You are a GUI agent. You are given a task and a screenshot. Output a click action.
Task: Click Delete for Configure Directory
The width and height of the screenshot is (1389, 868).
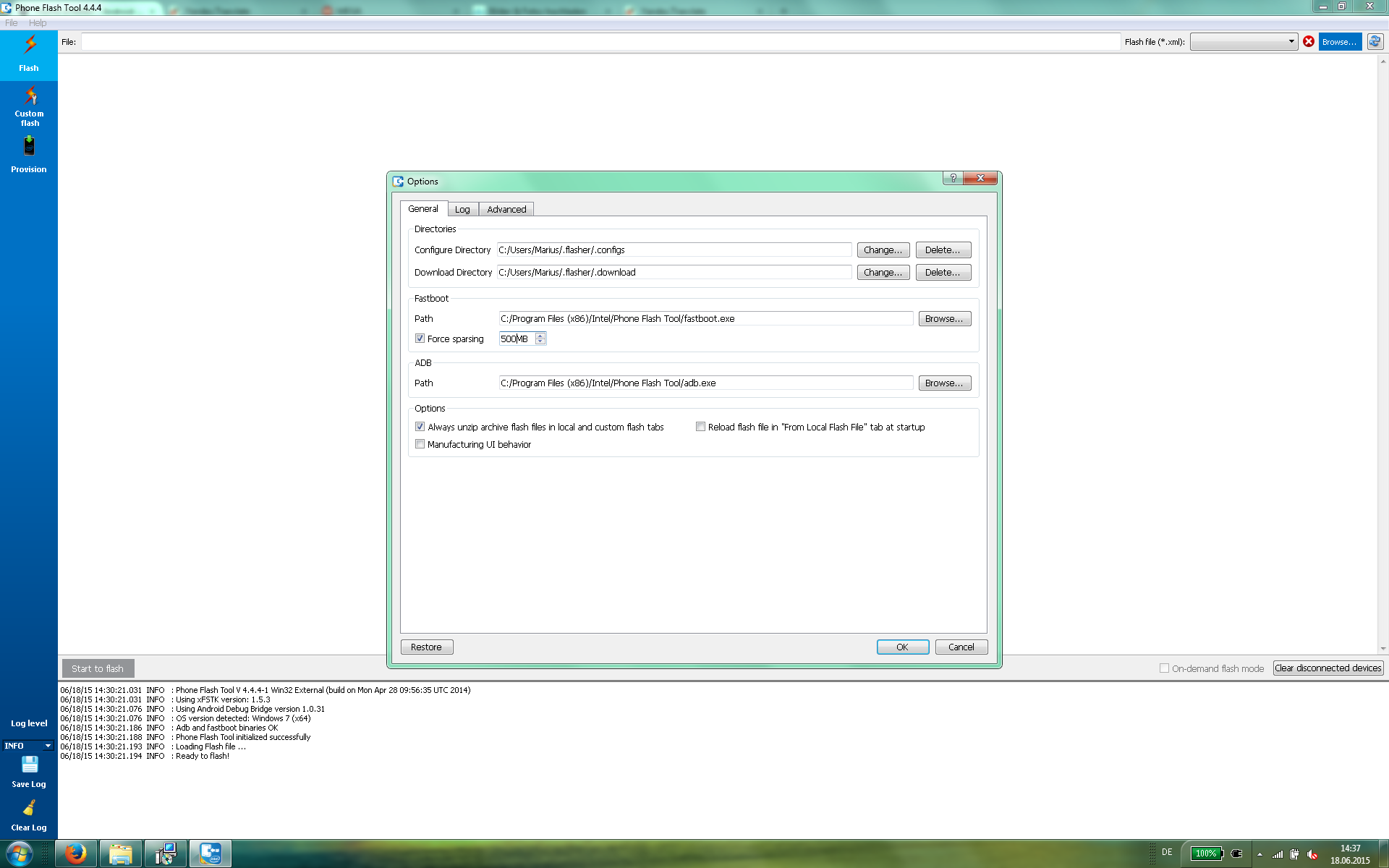point(943,250)
